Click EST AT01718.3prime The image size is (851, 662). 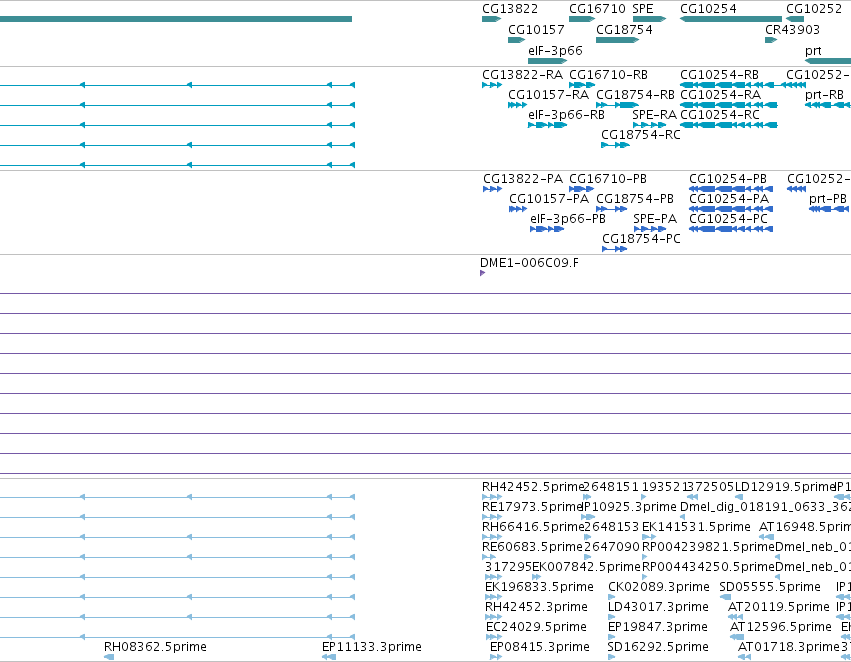tap(744, 657)
